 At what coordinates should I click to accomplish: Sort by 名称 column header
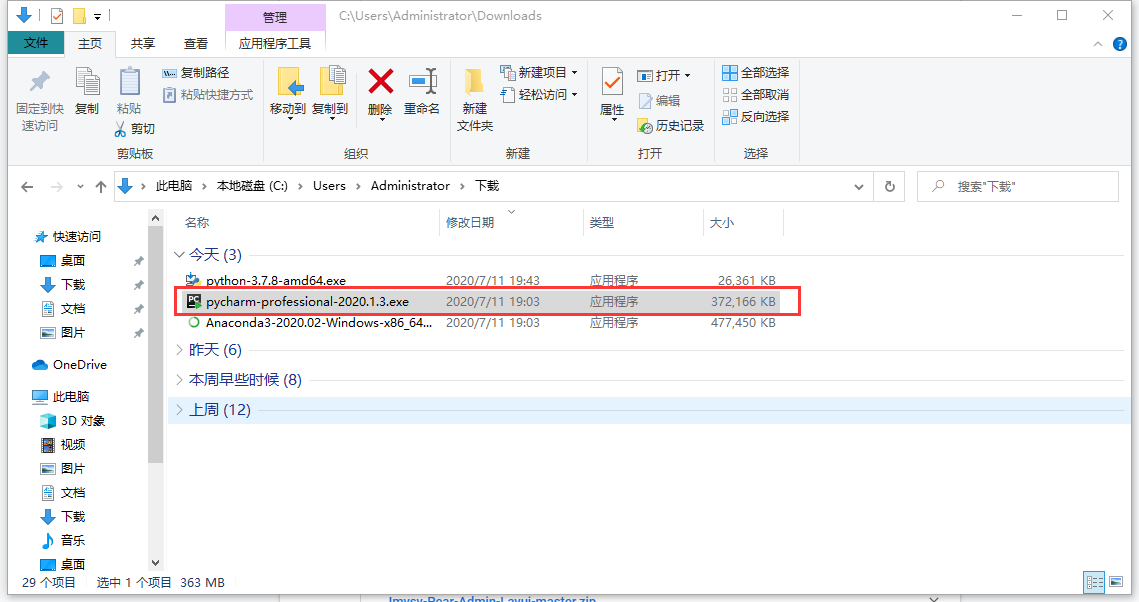[197, 222]
